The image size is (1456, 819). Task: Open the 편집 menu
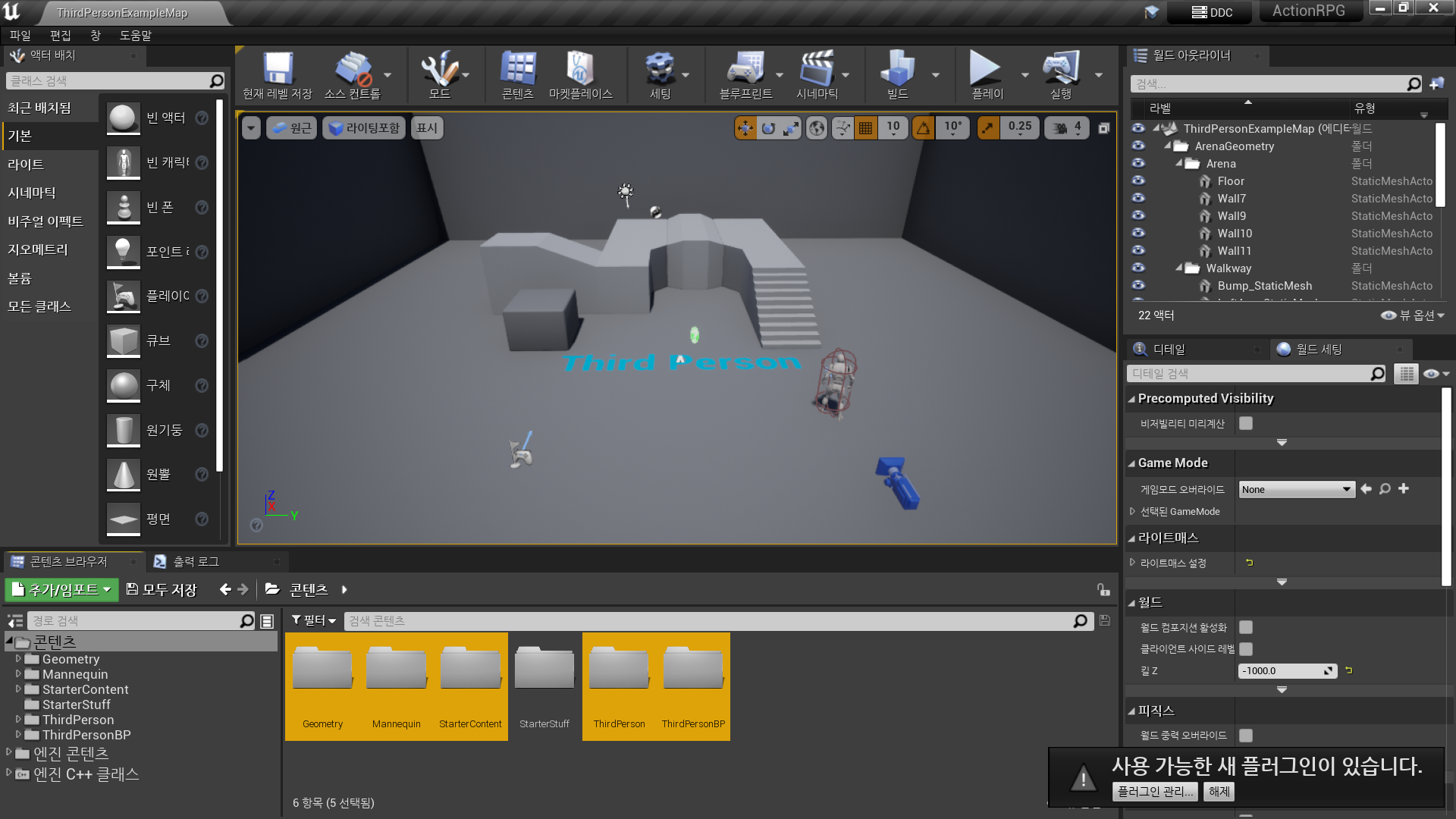click(x=58, y=34)
